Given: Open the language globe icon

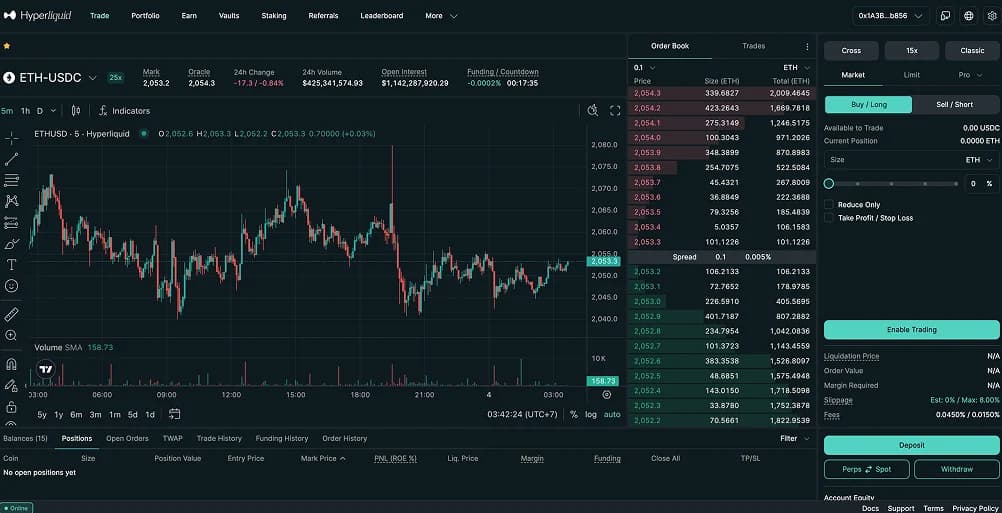Looking at the screenshot, I should tap(968, 16).
